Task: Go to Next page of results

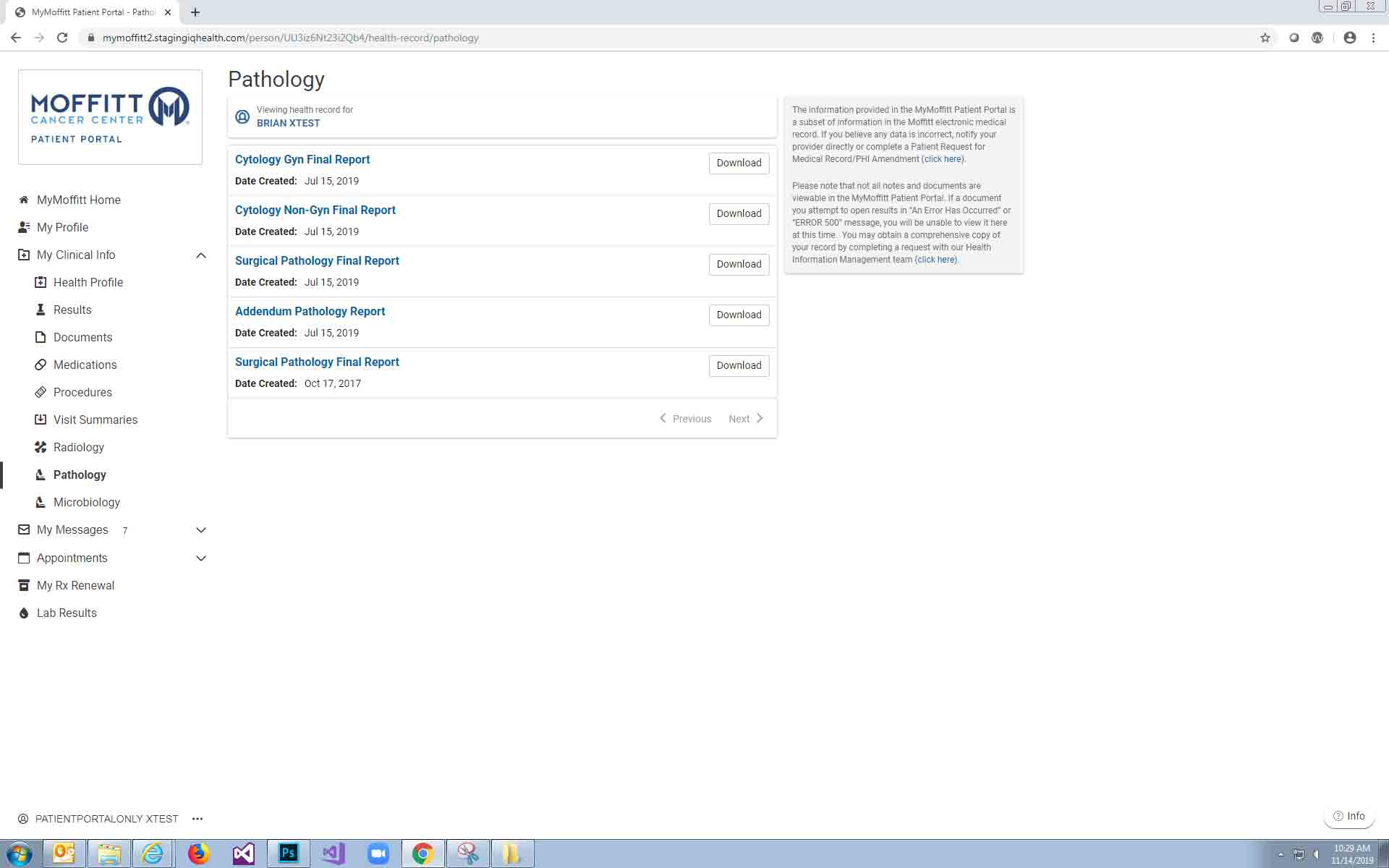Action: [x=746, y=419]
